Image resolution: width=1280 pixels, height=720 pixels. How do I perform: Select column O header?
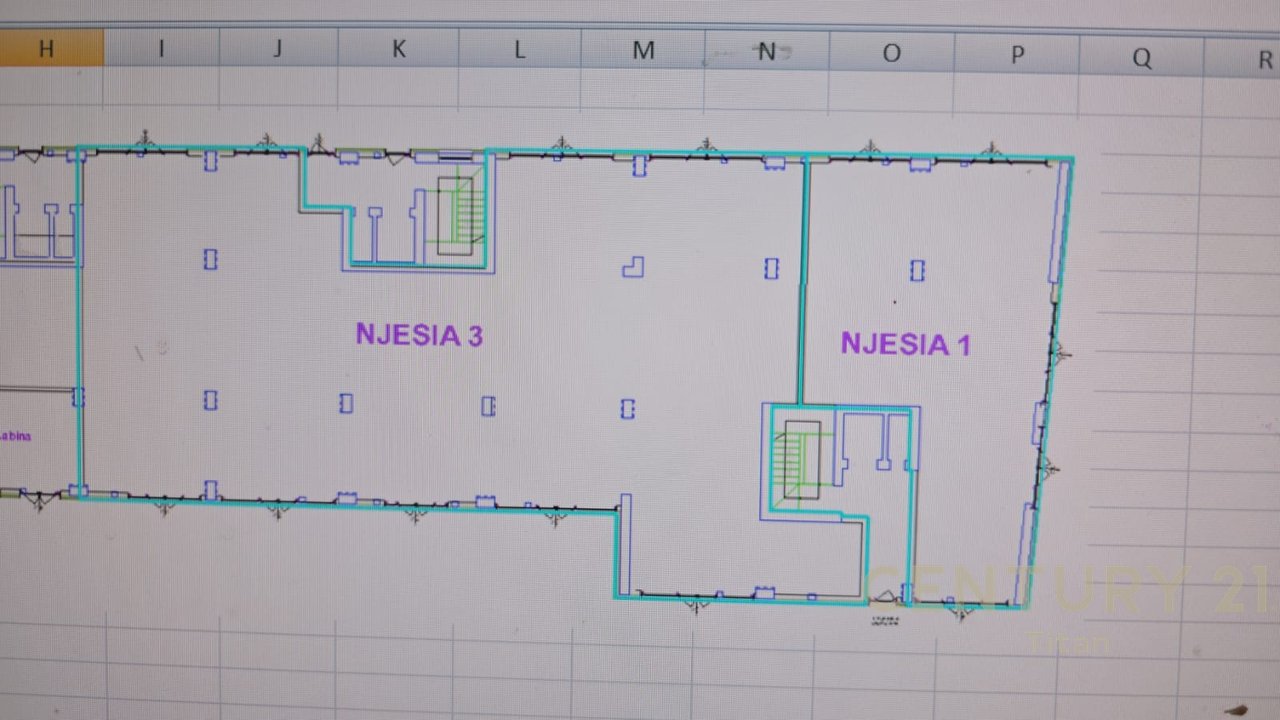point(891,54)
